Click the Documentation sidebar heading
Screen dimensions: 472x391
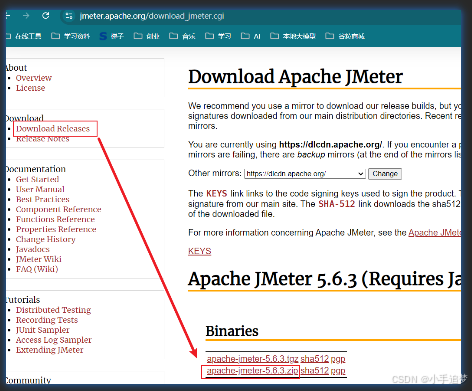click(x=36, y=169)
